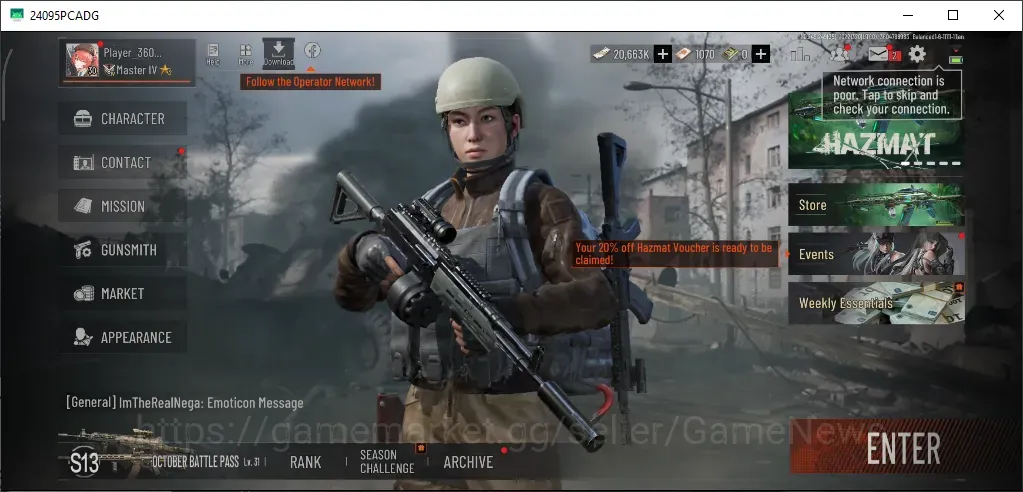The width and height of the screenshot is (1023, 492).
Task: Open the ARCHIVE tab
Action: 468,462
